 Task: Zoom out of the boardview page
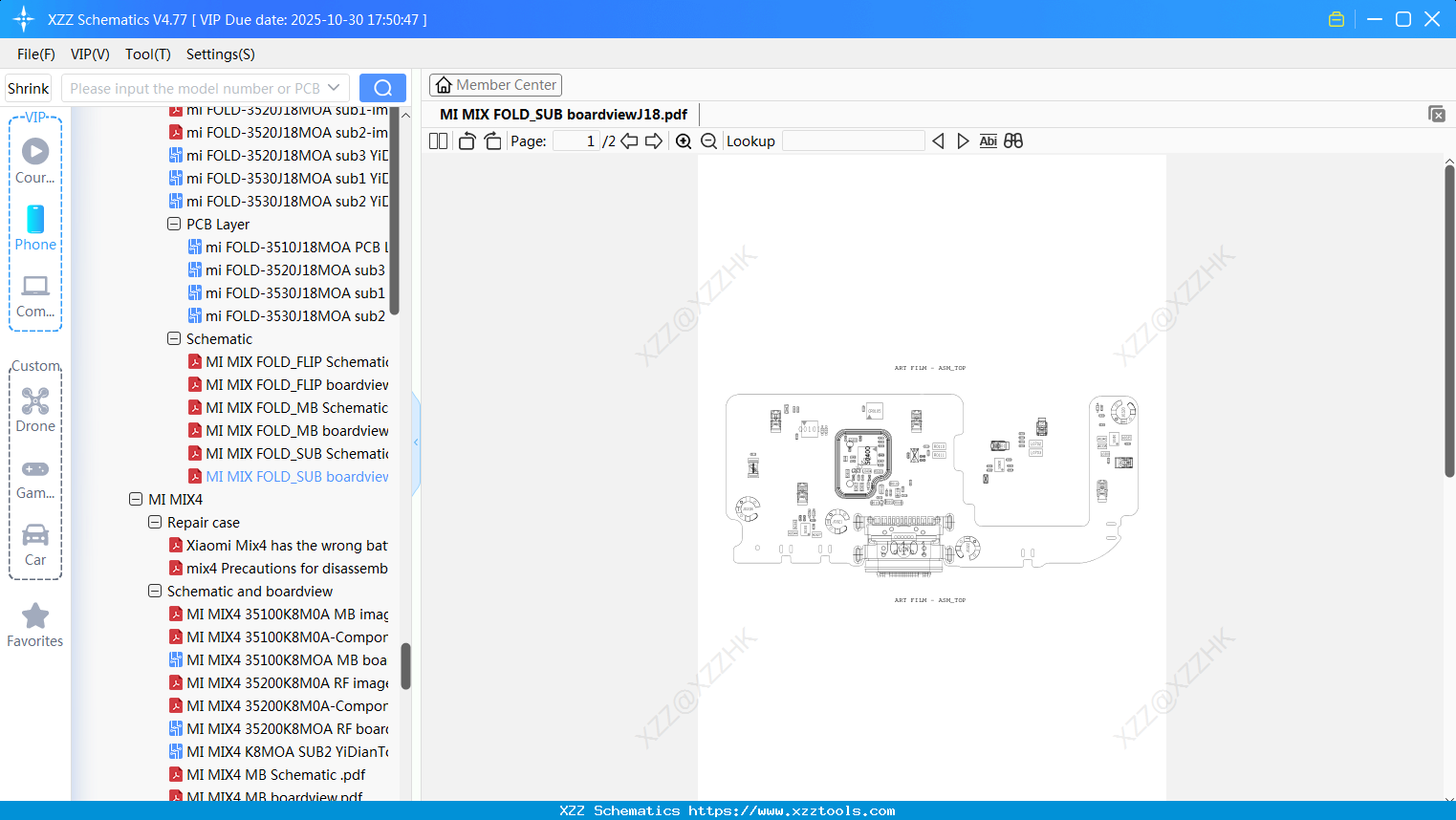click(708, 140)
